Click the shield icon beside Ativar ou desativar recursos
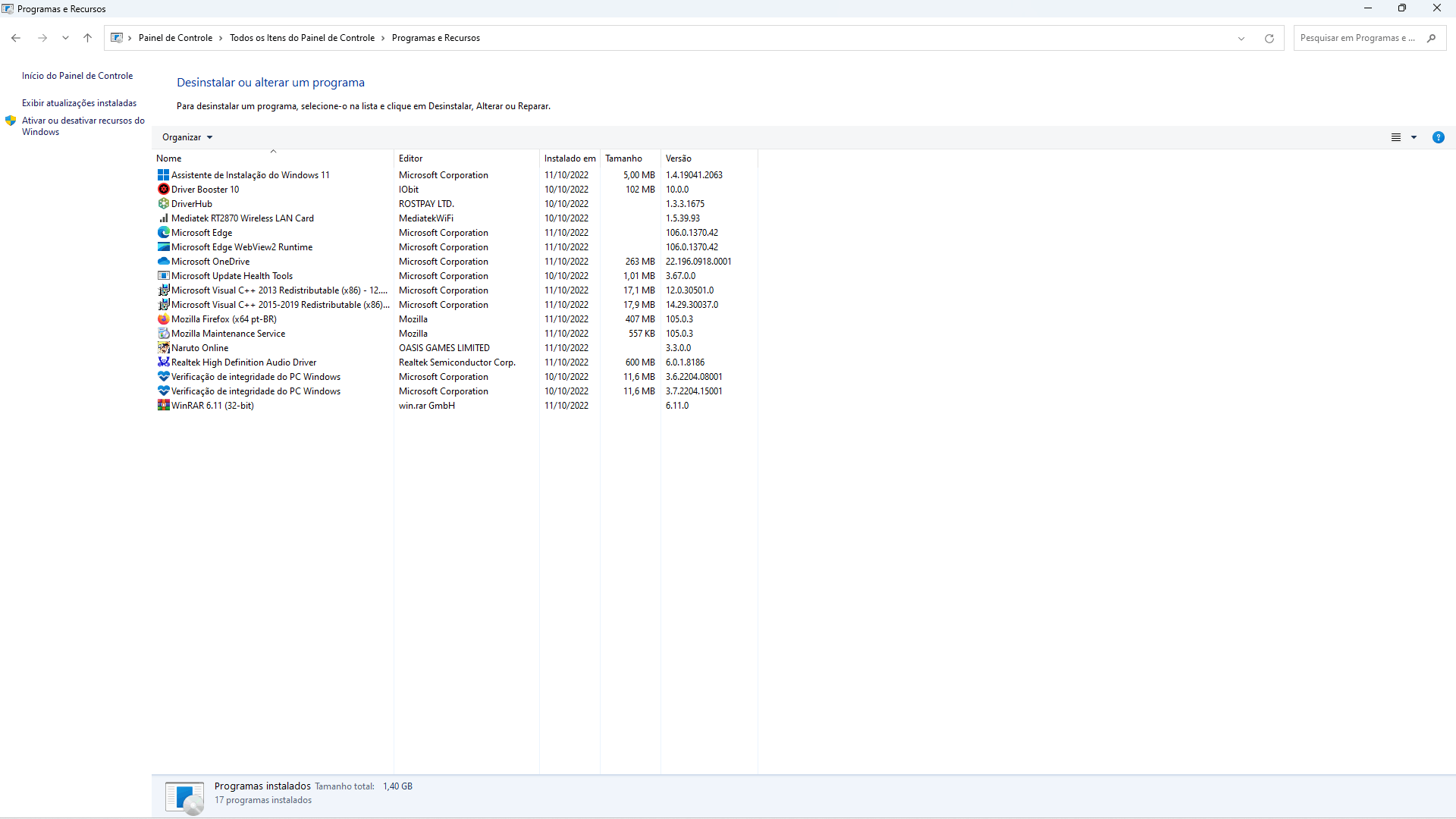 pyautogui.click(x=11, y=121)
